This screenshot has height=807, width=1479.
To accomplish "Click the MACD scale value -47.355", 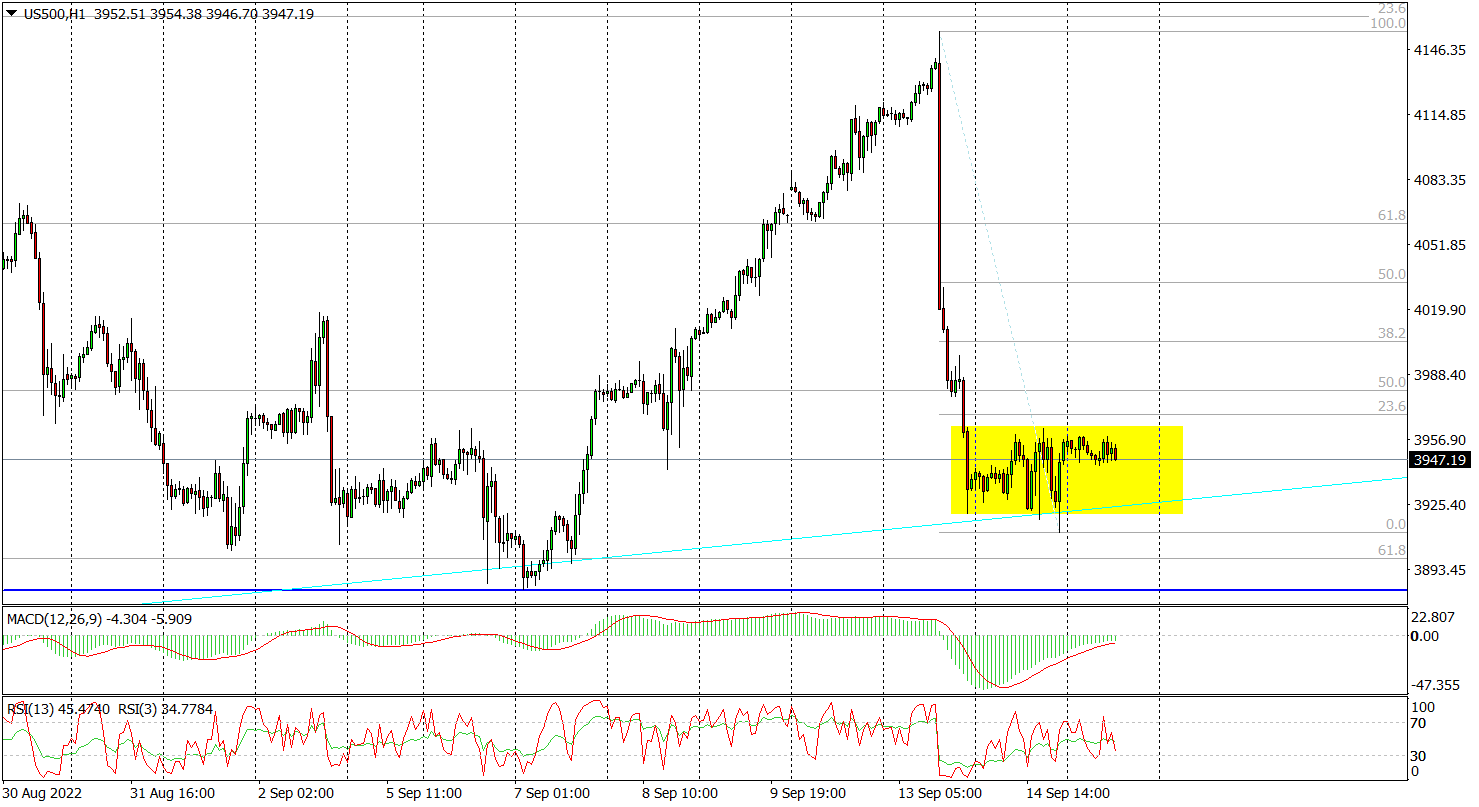I will 1437,685.
